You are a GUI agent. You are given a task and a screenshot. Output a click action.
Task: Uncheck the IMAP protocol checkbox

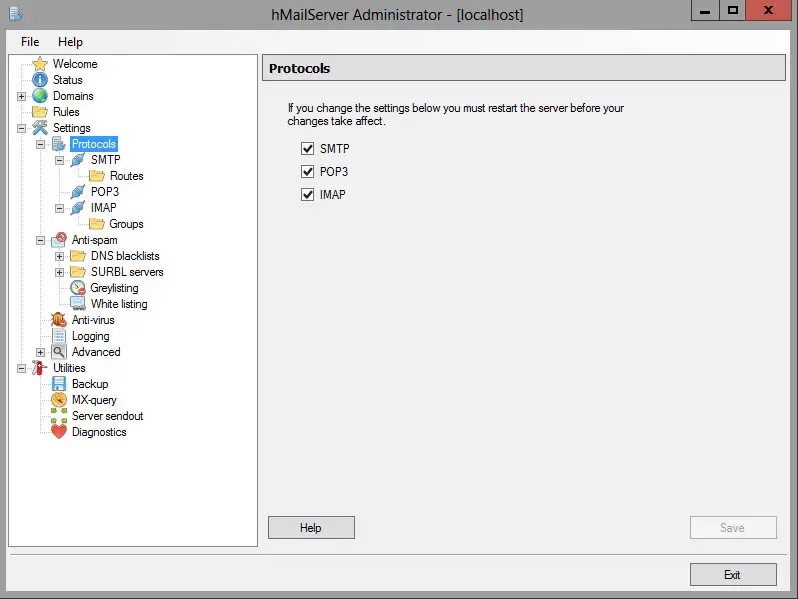pos(307,194)
